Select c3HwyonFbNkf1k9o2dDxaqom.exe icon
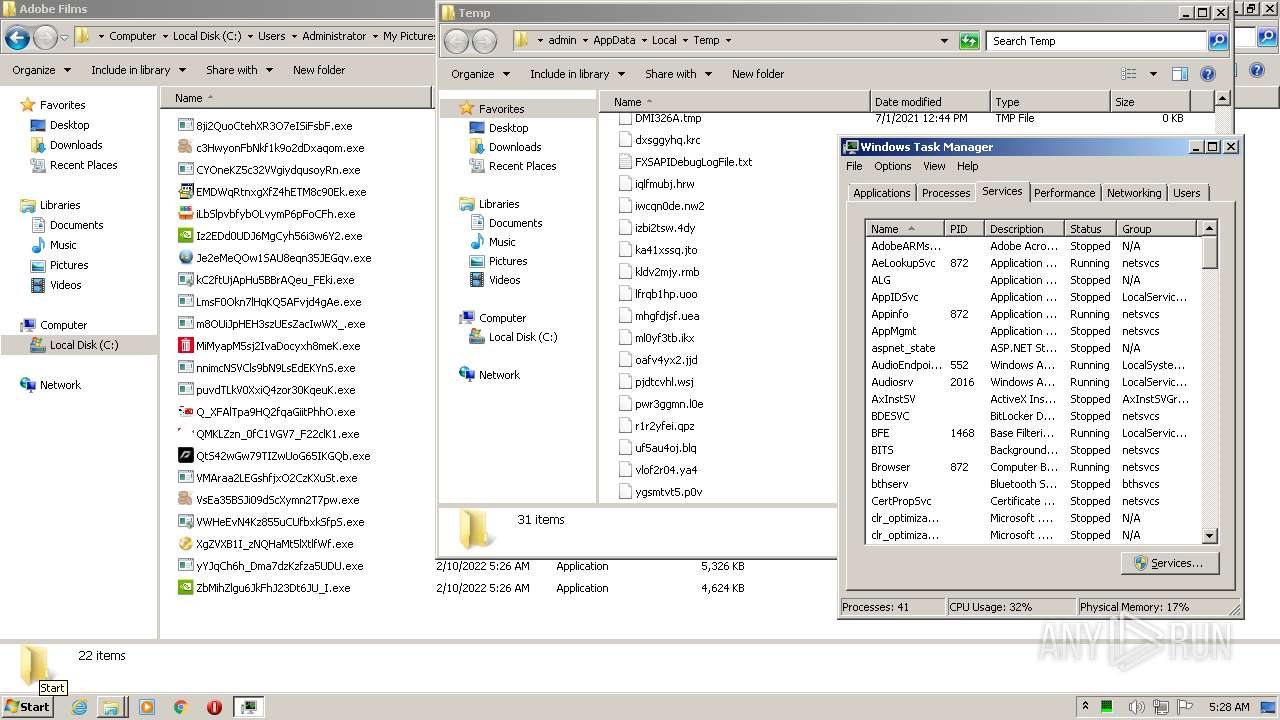Image resolution: width=1280 pixels, height=720 pixels. coord(185,148)
